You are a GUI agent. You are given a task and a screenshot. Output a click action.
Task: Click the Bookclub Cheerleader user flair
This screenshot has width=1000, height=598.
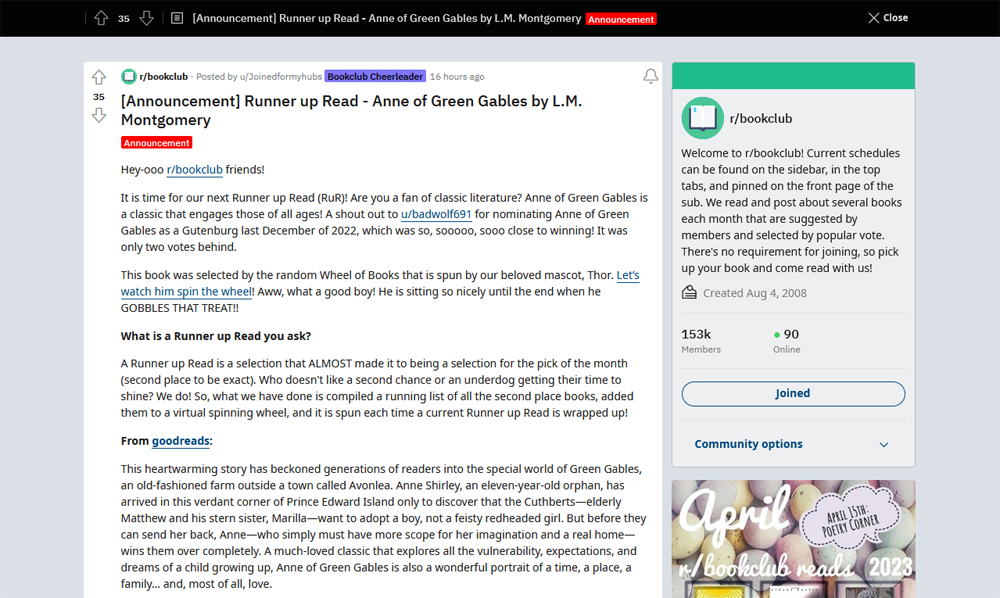click(375, 77)
